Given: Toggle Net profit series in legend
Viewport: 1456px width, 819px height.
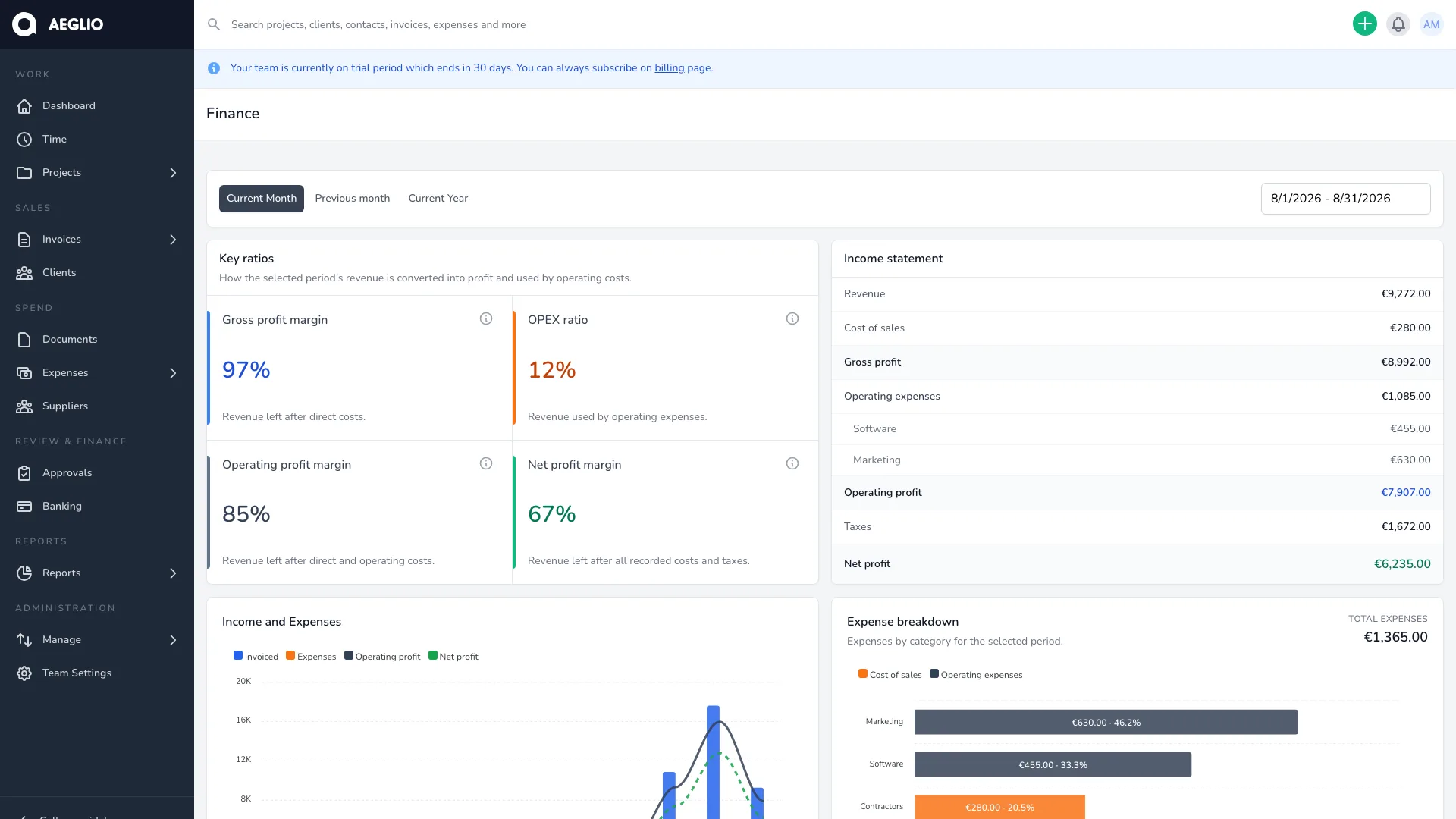Looking at the screenshot, I should [453, 657].
